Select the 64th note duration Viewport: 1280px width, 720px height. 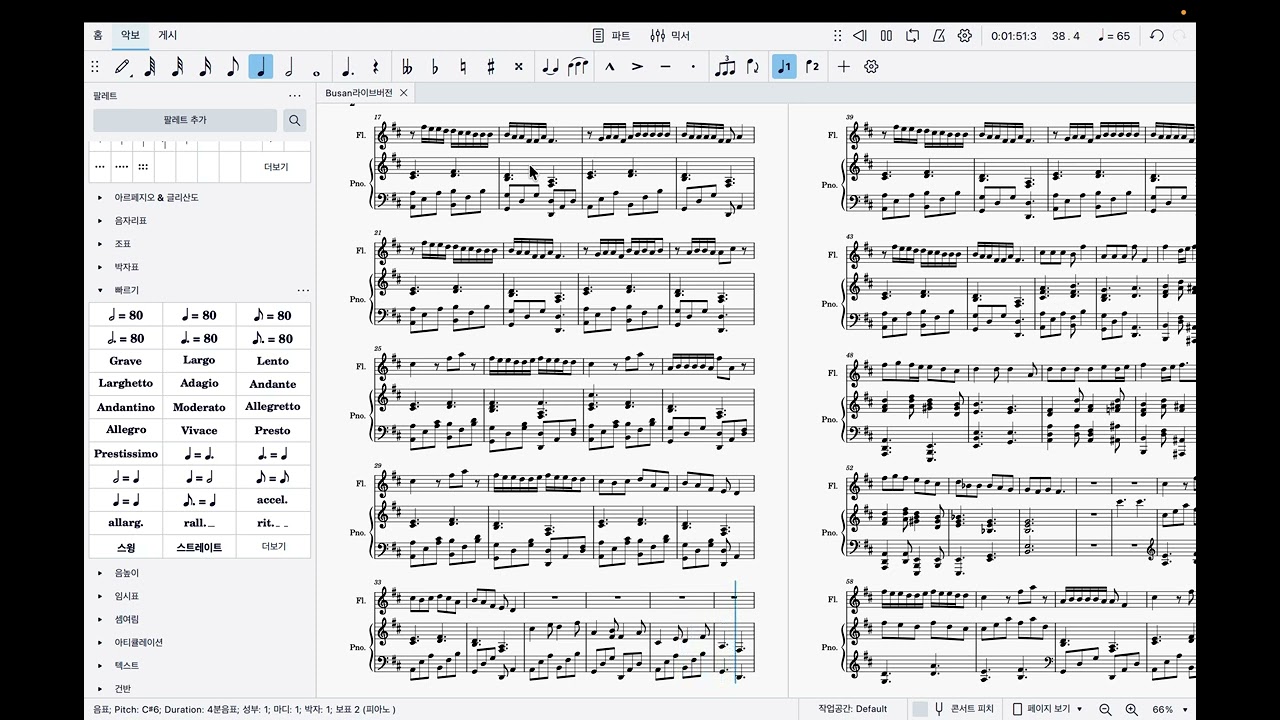(150, 67)
